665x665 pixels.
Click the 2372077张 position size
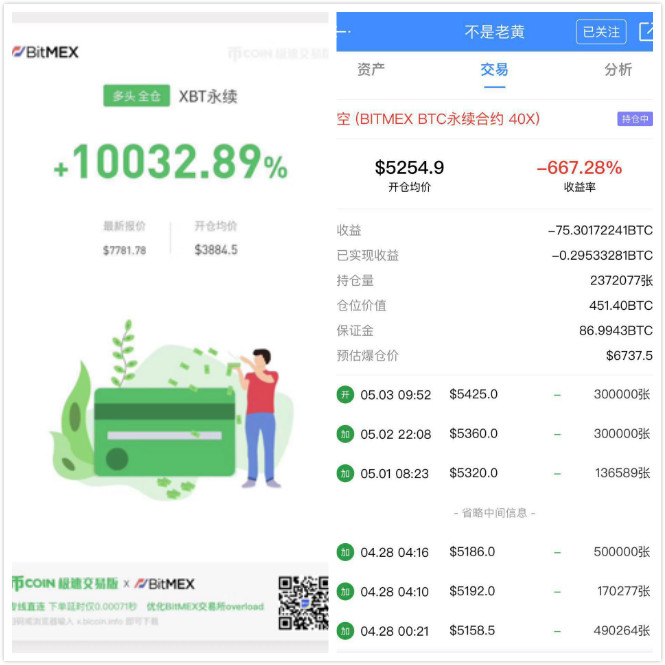tap(621, 280)
